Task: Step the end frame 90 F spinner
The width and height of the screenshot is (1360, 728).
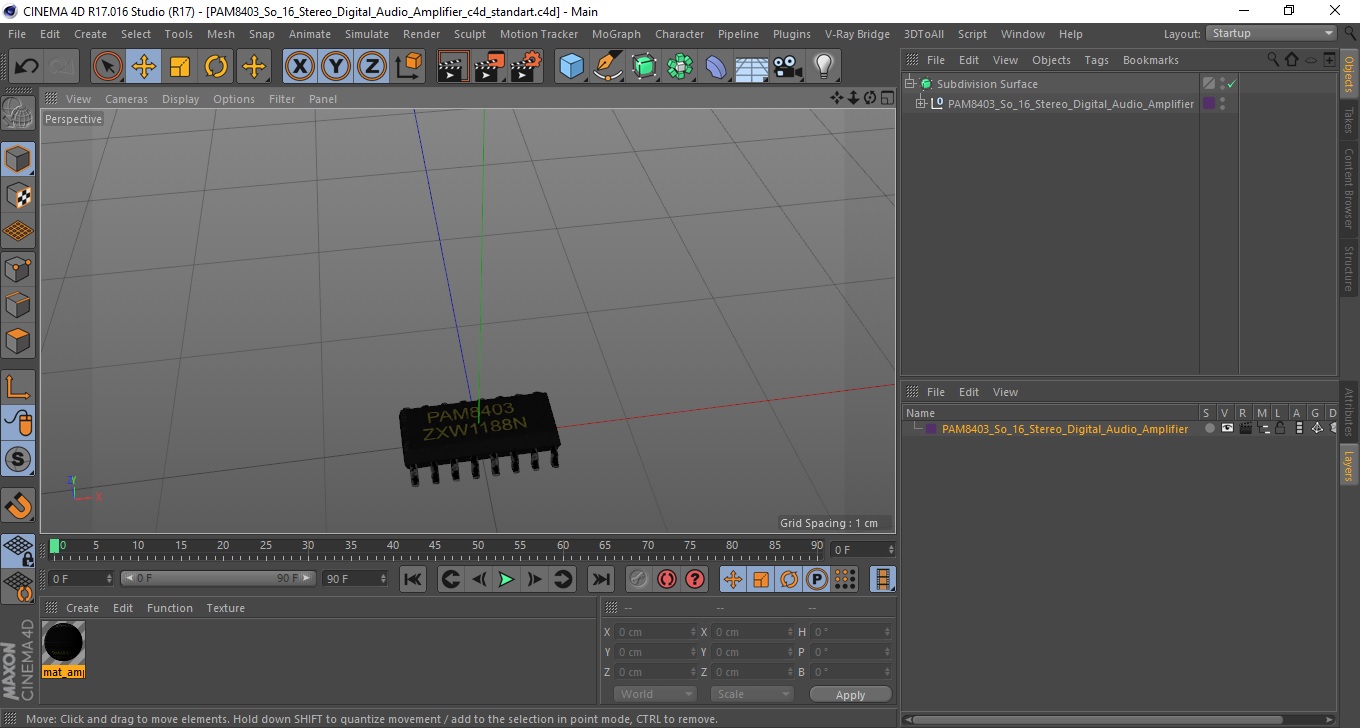Action: pyautogui.click(x=383, y=578)
